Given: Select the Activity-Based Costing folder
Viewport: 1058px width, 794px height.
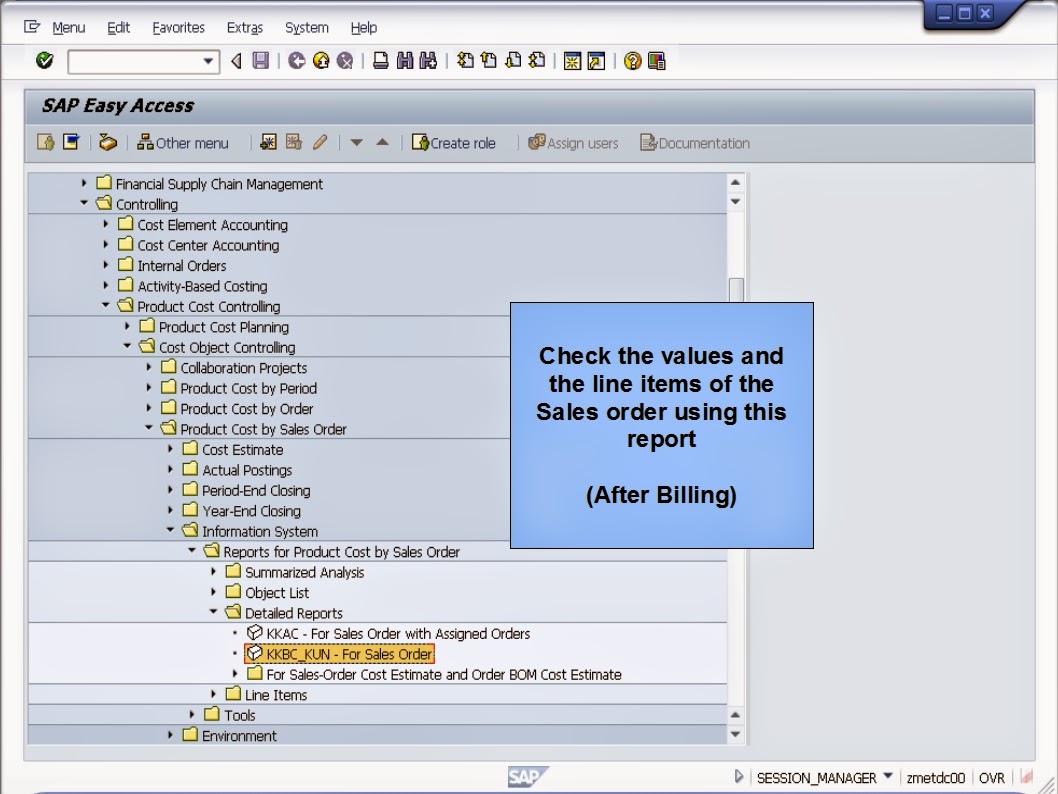Looking at the screenshot, I should click(202, 286).
